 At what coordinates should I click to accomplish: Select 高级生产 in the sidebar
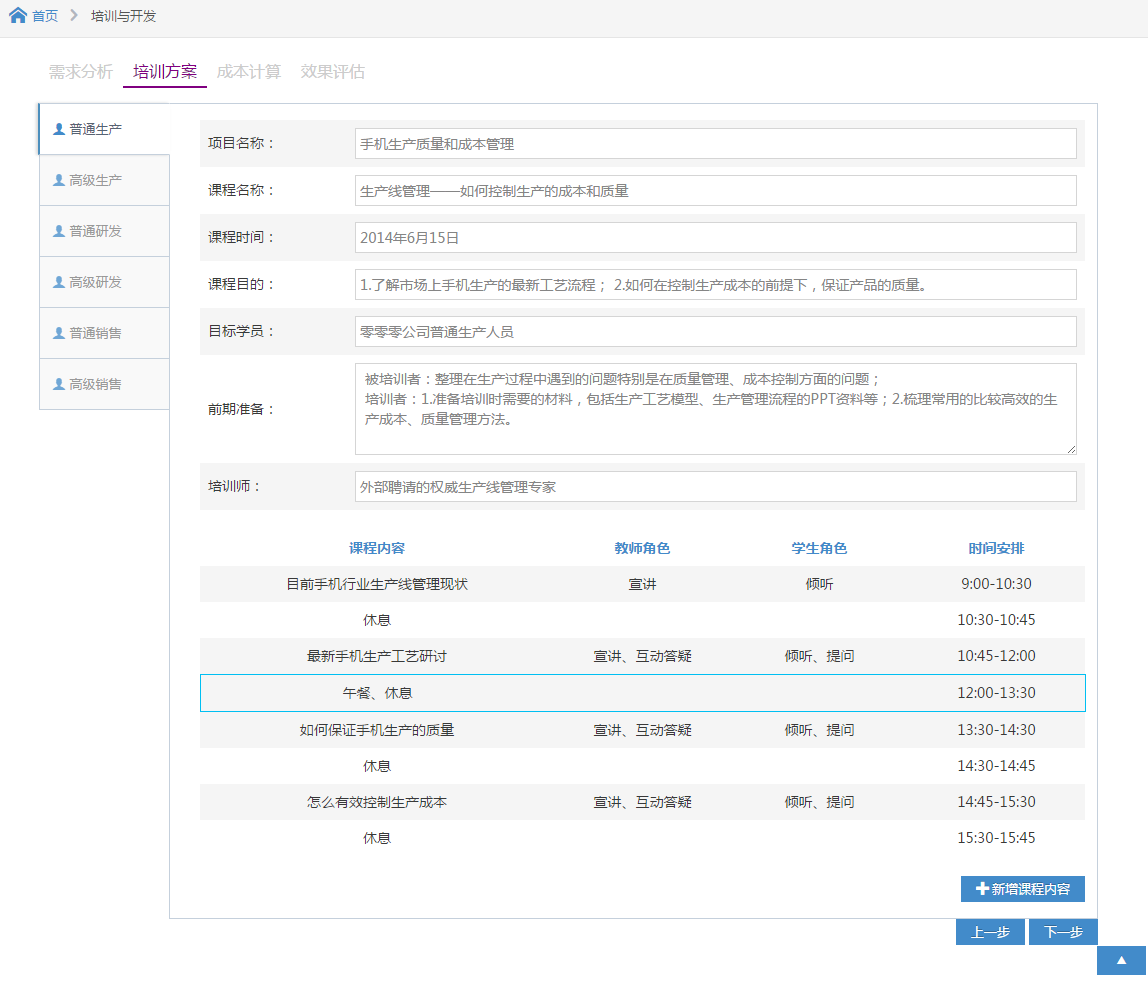104,180
